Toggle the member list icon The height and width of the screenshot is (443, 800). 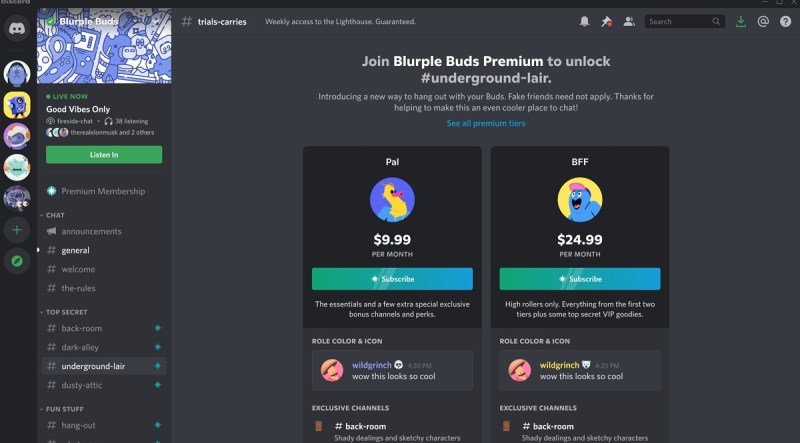click(x=629, y=21)
